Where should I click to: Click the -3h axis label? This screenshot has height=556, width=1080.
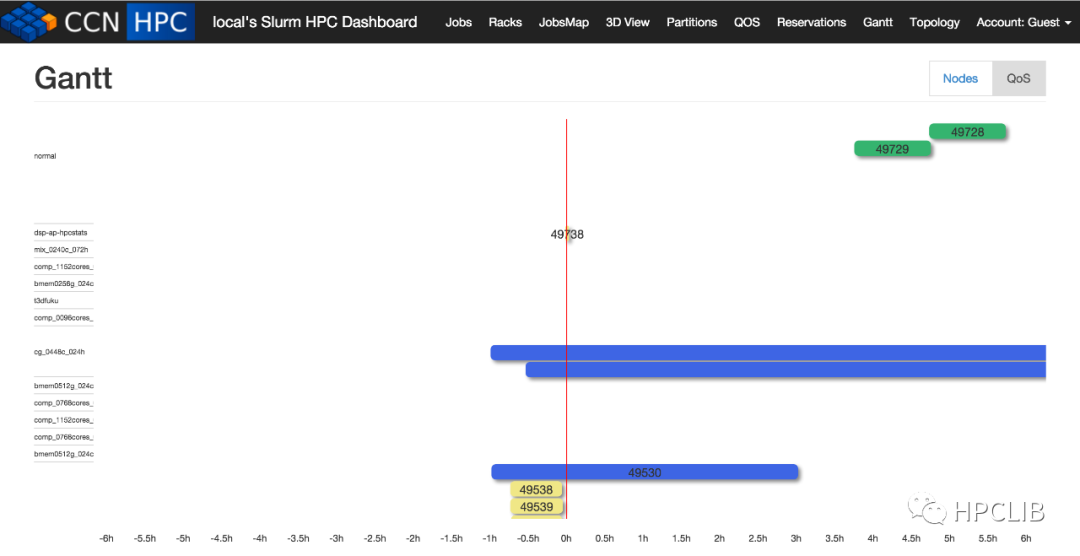(x=336, y=538)
